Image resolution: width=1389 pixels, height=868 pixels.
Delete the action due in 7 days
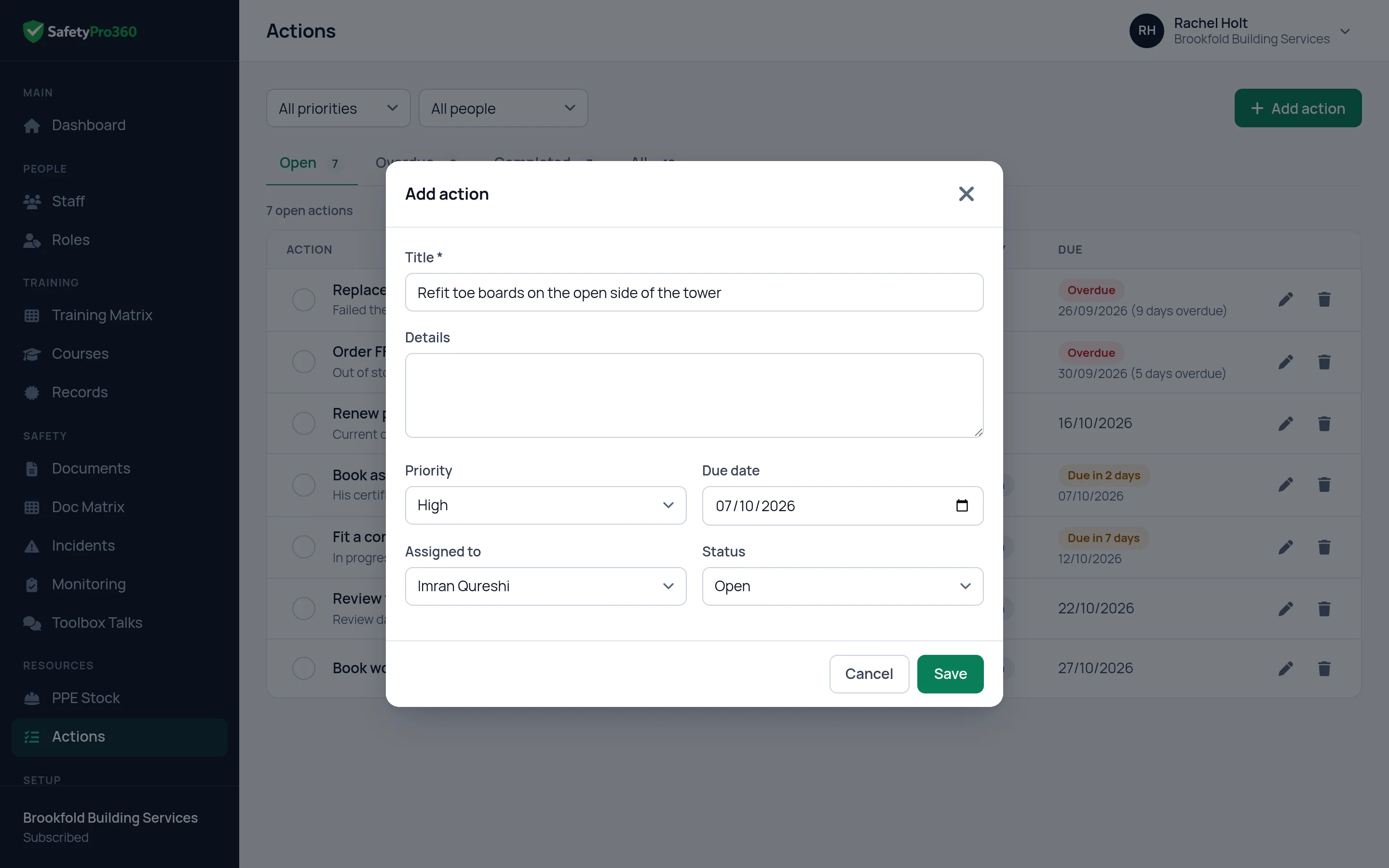(1324, 547)
